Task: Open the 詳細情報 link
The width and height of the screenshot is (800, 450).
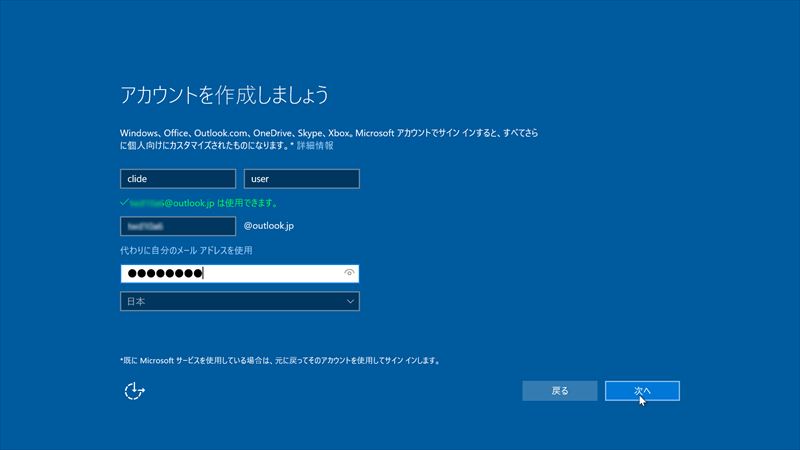Action: (315, 145)
